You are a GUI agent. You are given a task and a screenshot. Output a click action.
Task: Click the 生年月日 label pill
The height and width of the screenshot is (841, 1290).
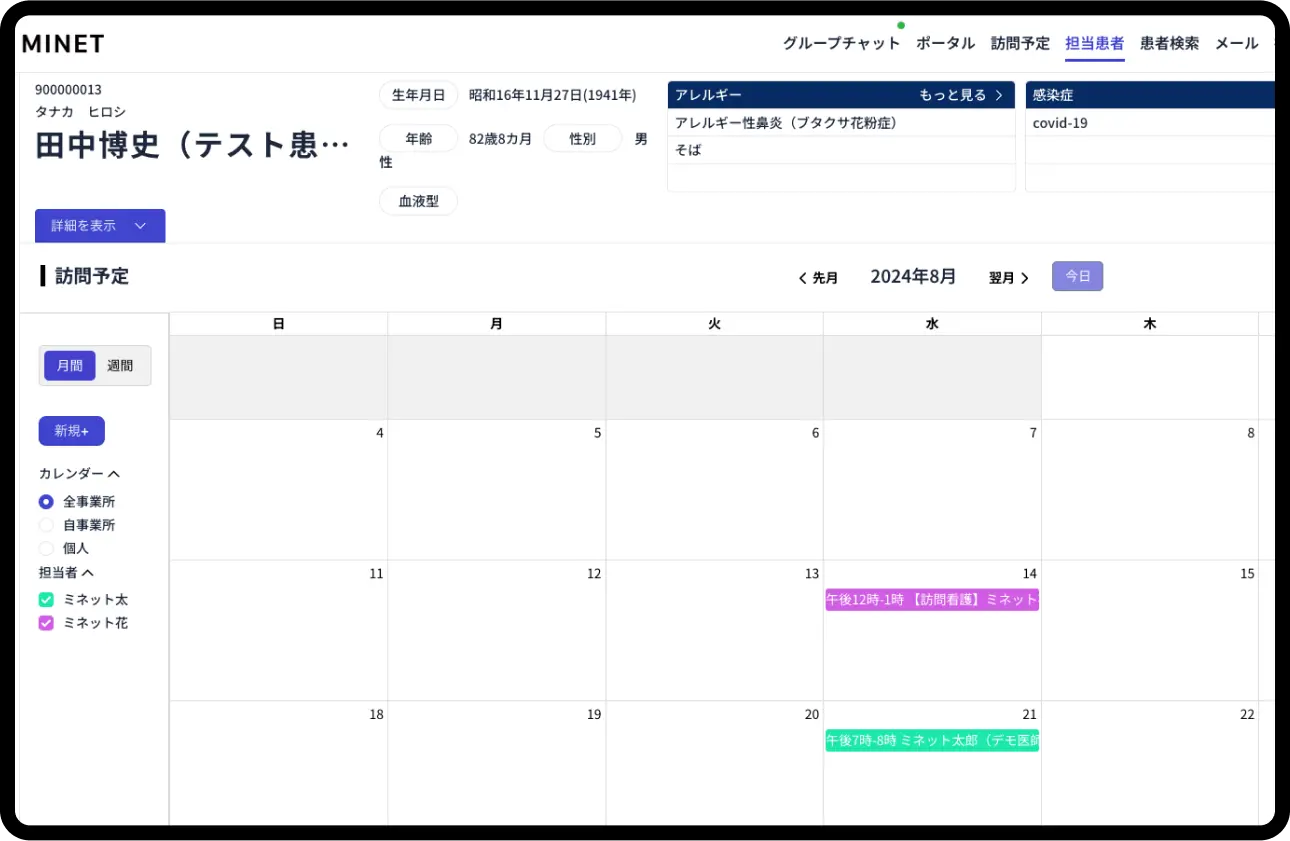coord(418,96)
